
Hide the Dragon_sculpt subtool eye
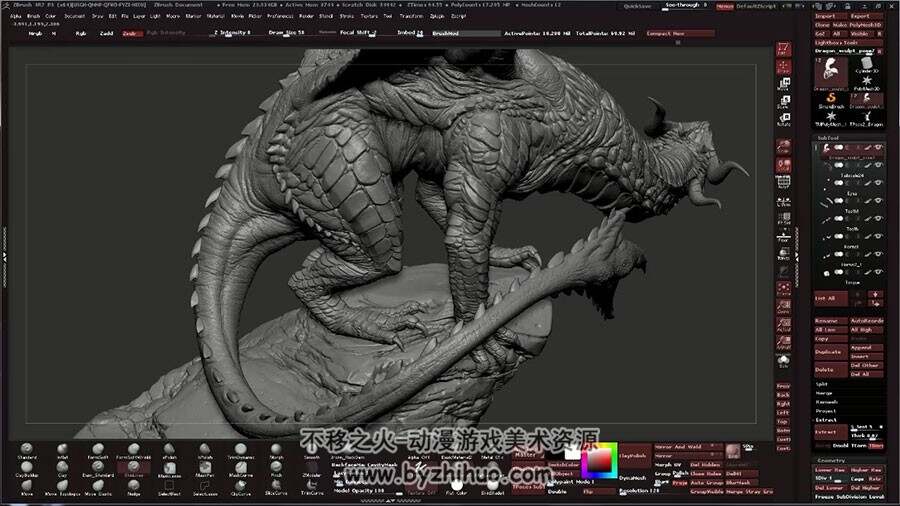(878, 147)
